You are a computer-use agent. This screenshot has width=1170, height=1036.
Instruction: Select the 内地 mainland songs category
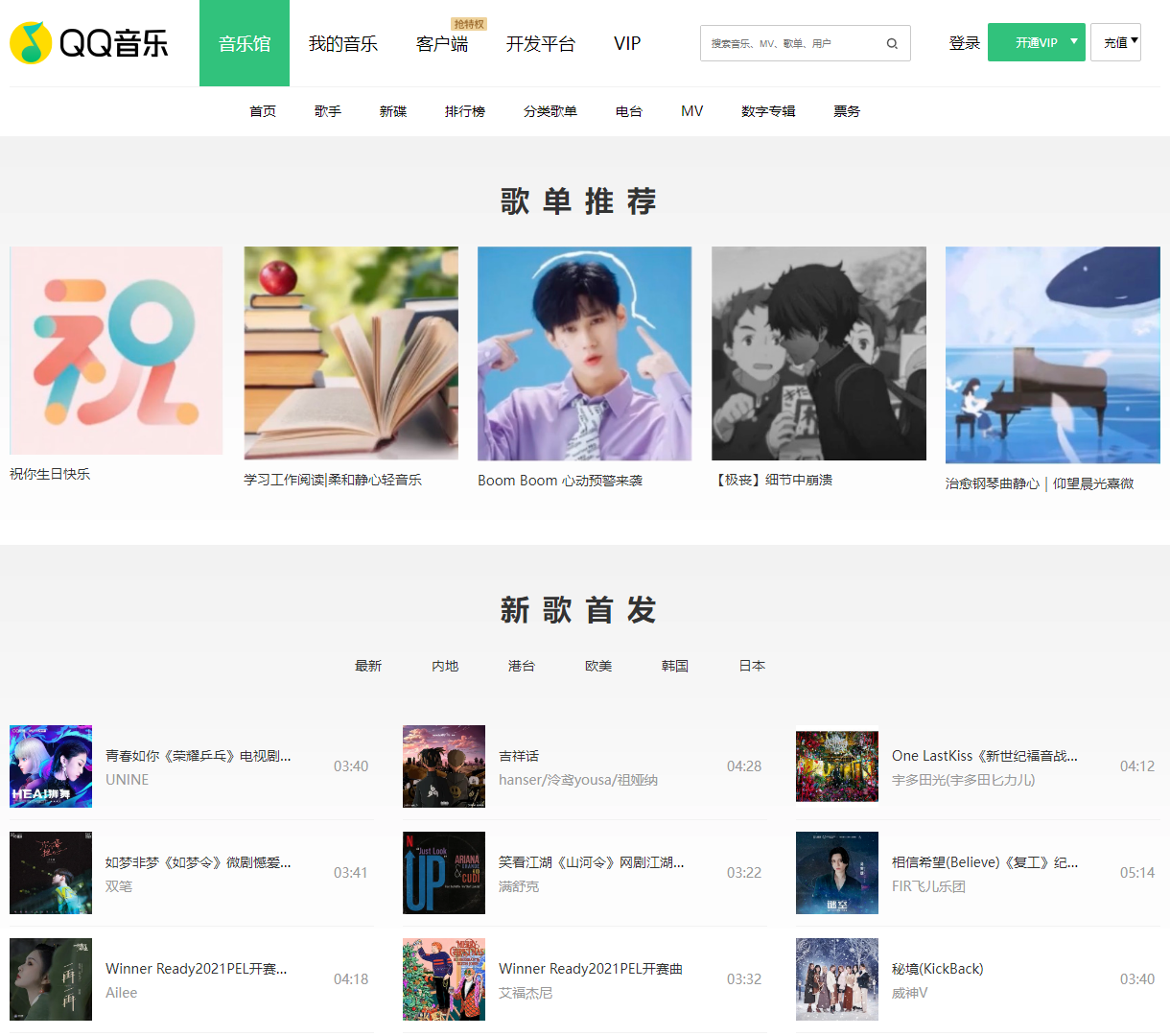coord(445,665)
